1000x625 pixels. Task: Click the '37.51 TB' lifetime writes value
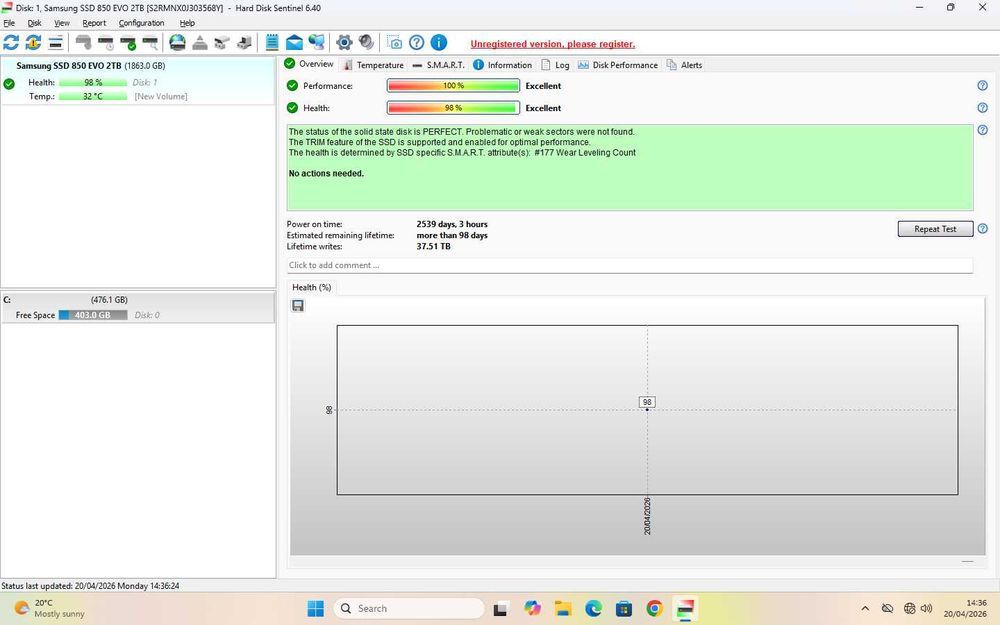433,246
